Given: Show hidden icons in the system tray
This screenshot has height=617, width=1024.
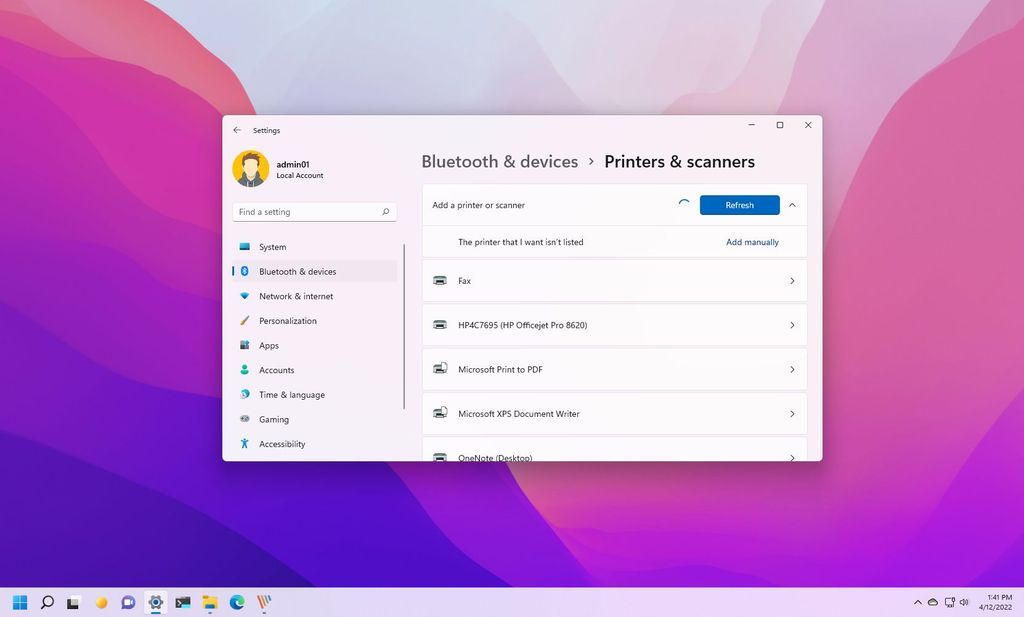Looking at the screenshot, I should click(917, 603).
